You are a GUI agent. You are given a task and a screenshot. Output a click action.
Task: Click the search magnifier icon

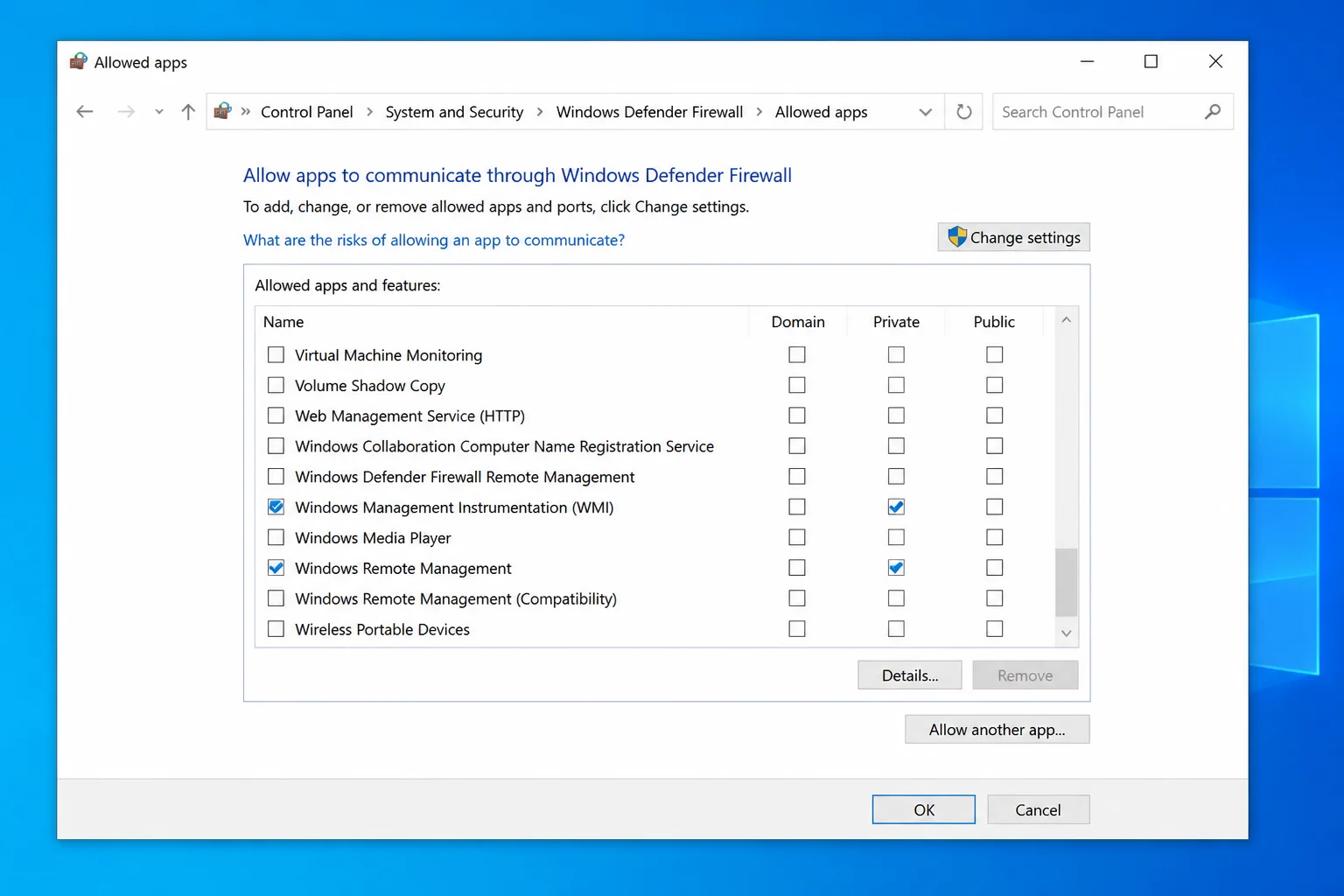1213,112
